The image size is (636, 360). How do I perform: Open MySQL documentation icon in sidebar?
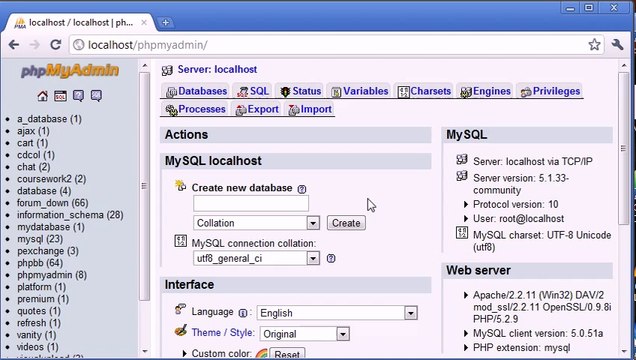click(x=96, y=96)
